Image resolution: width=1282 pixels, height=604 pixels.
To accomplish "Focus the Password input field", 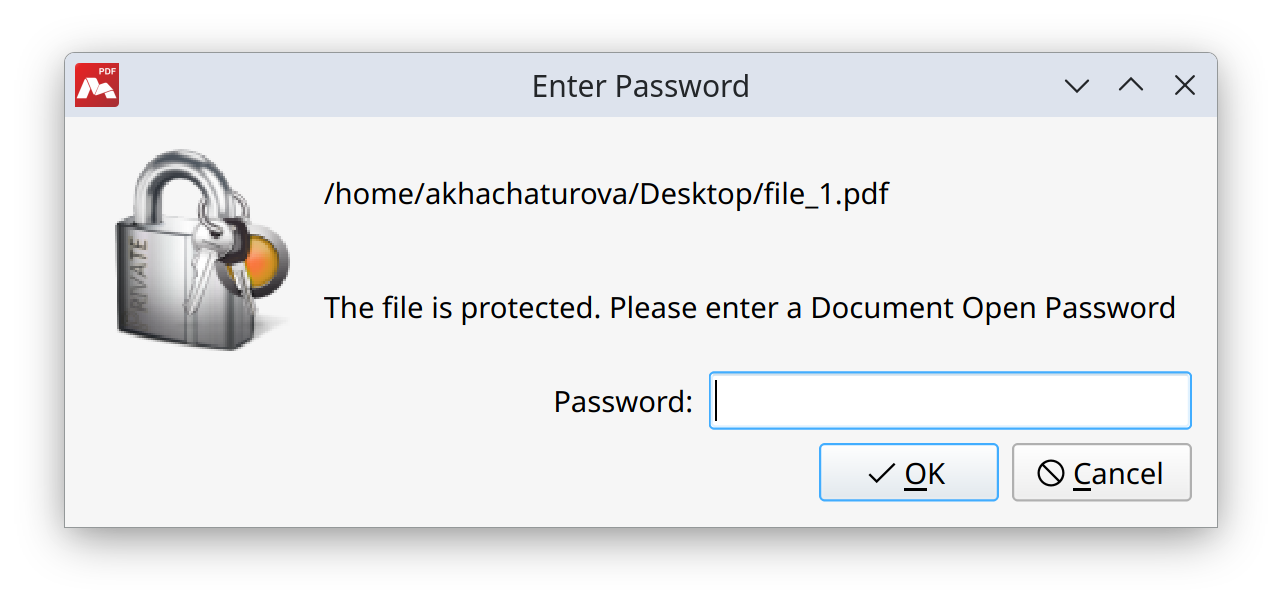I will pyautogui.click(x=950, y=401).
